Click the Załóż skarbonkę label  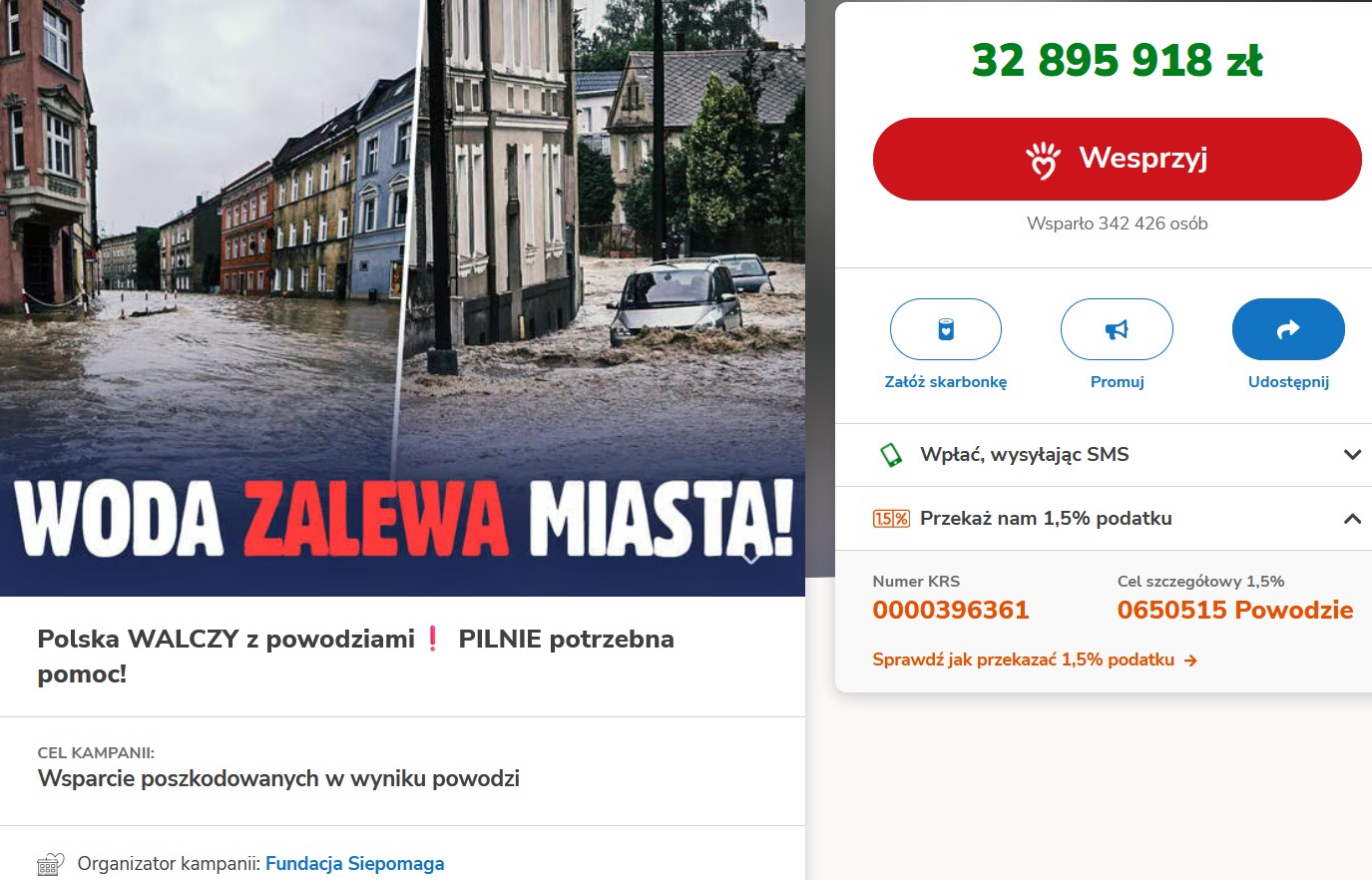tap(946, 382)
